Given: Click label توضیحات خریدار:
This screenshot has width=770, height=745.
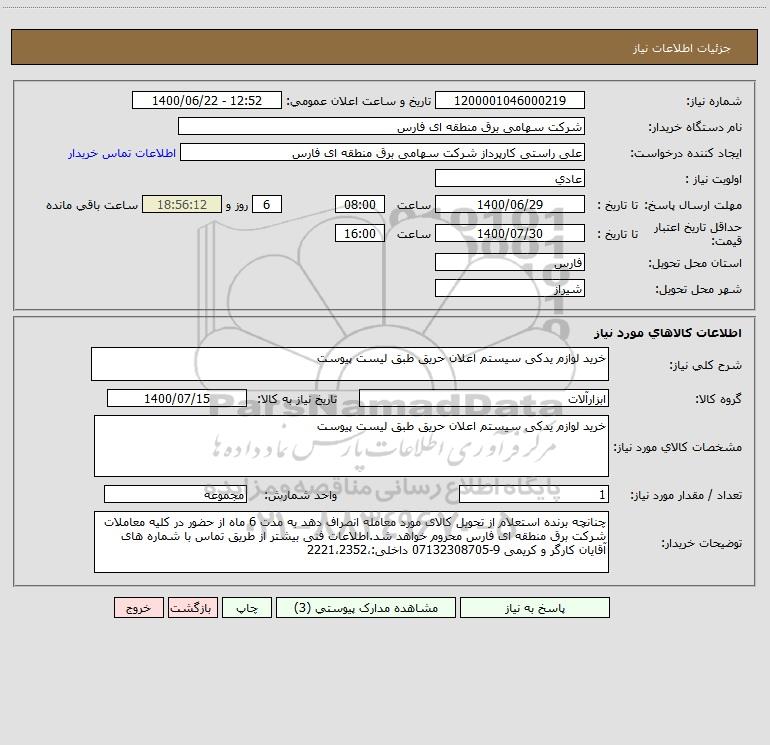Looking at the screenshot, I should [x=701, y=543].
